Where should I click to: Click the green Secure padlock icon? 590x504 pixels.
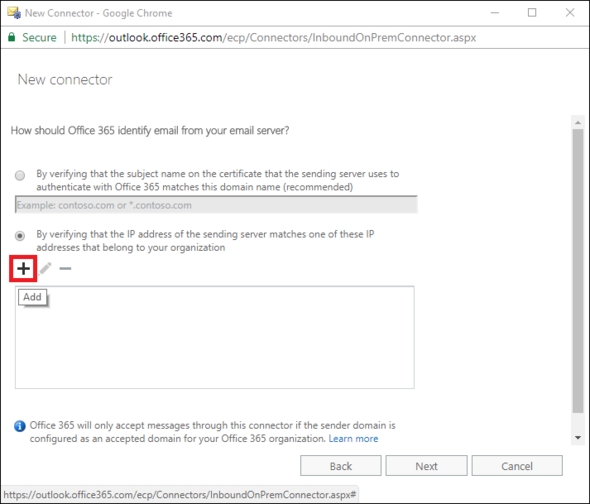point(12,37)
